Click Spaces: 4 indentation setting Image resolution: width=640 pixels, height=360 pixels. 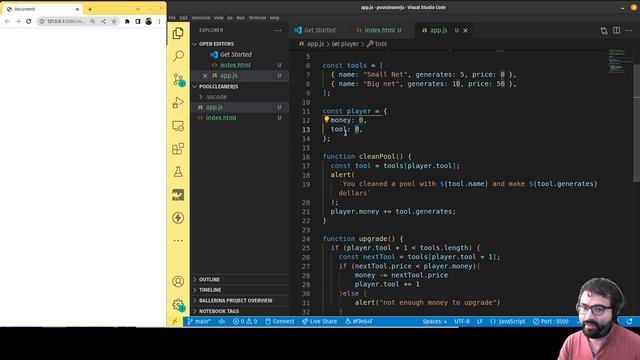434,321
